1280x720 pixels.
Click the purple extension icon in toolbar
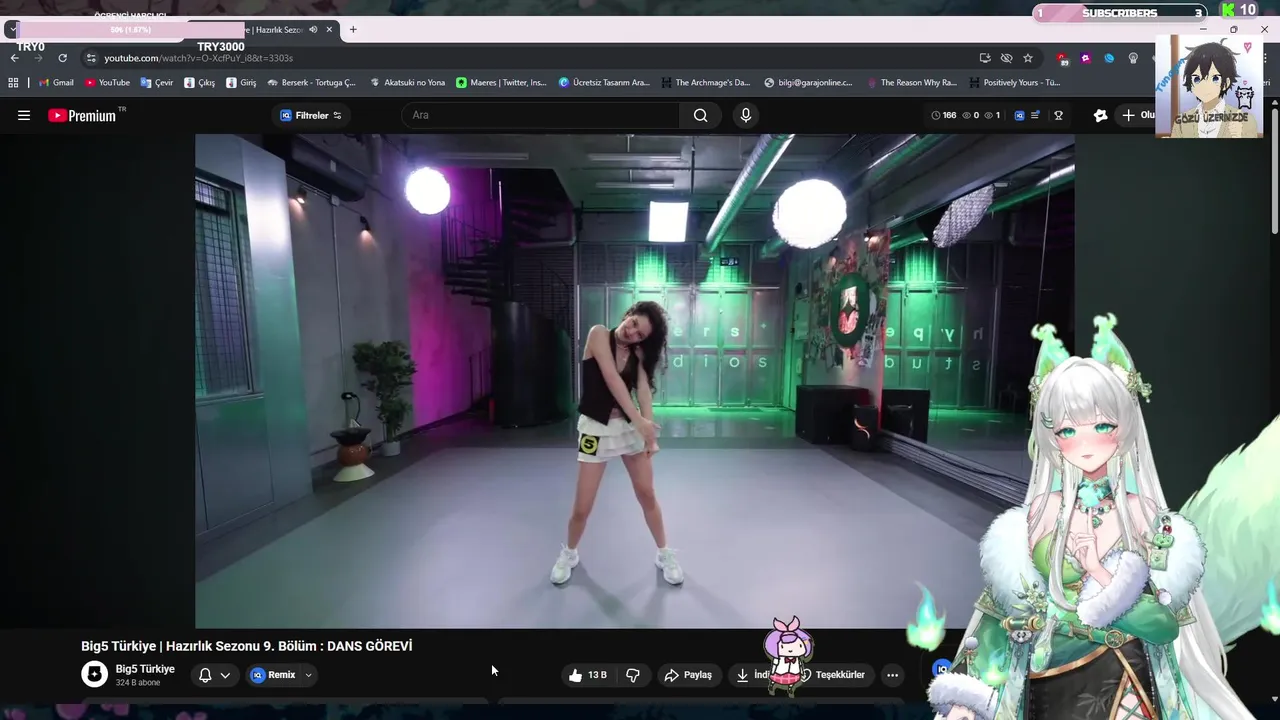pos(1086,58)
